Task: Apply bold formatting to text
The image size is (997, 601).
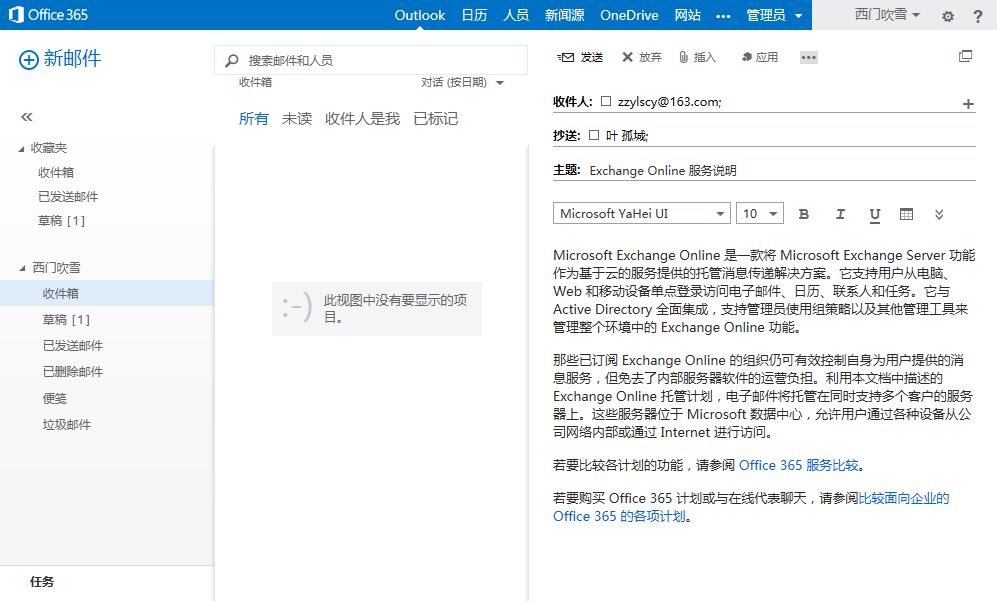Action: pos(803,214)
